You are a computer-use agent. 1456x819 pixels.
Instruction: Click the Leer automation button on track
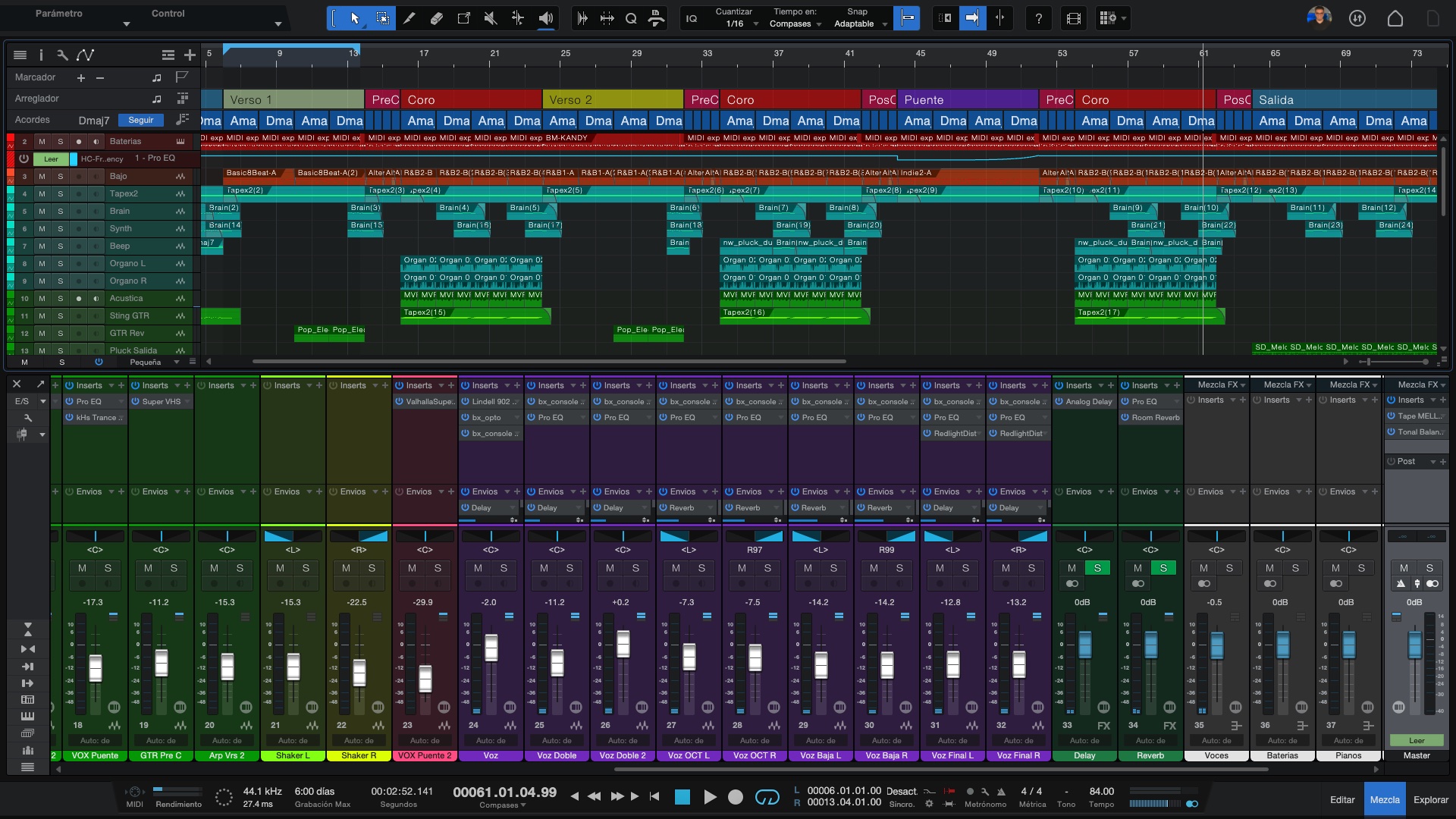pyautogui.click(x=51, y=158)
